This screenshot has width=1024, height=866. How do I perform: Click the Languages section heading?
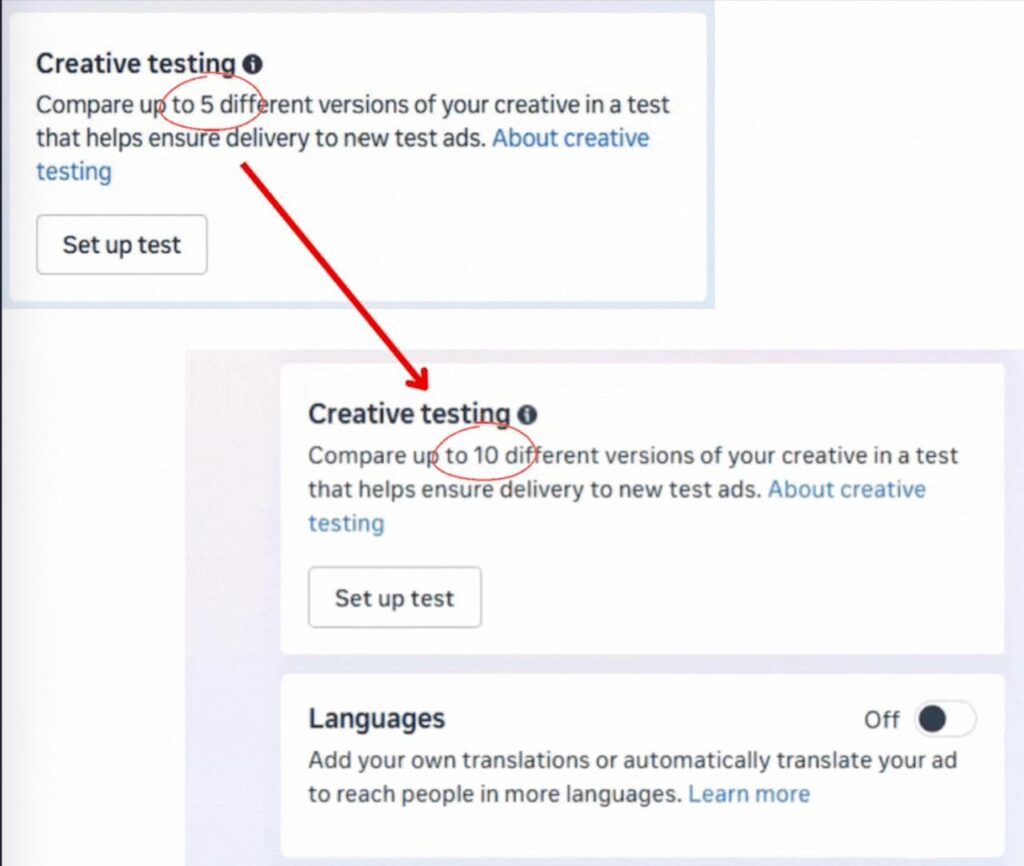tap(376, 719)
